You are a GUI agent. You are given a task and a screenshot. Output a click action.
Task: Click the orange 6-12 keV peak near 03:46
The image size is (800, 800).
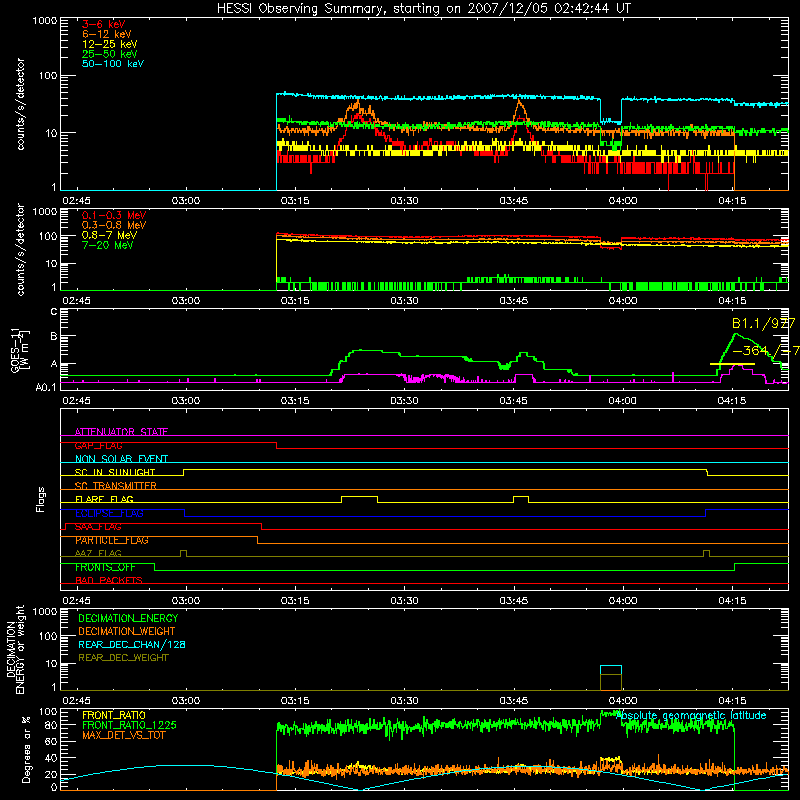coord(520,102)
